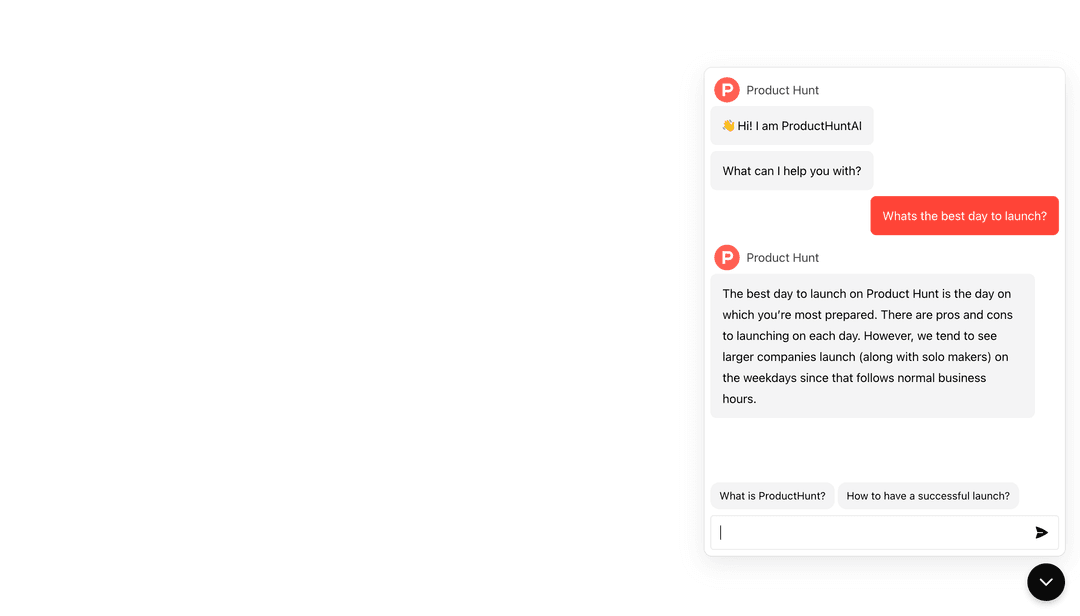Click the Product Hunt avatar beside second reply
This screenshot has width=1080, height=616.
[x=727, y=257]
